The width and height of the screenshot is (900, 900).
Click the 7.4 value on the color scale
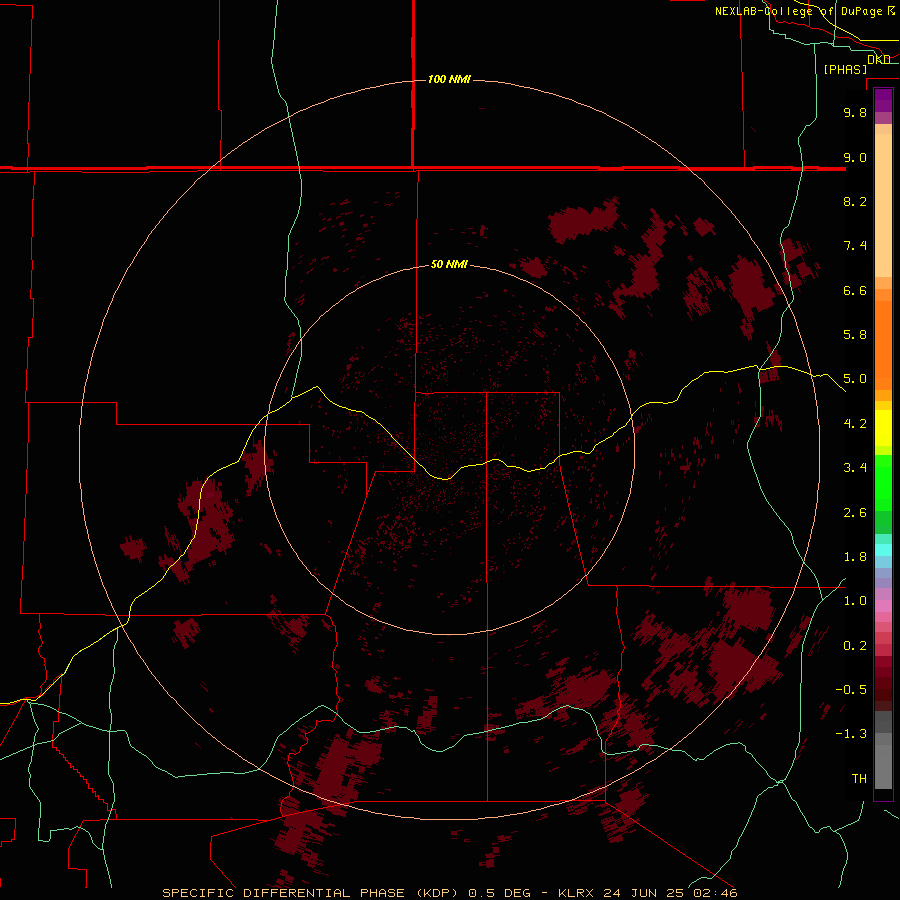(x=855, y=246)
